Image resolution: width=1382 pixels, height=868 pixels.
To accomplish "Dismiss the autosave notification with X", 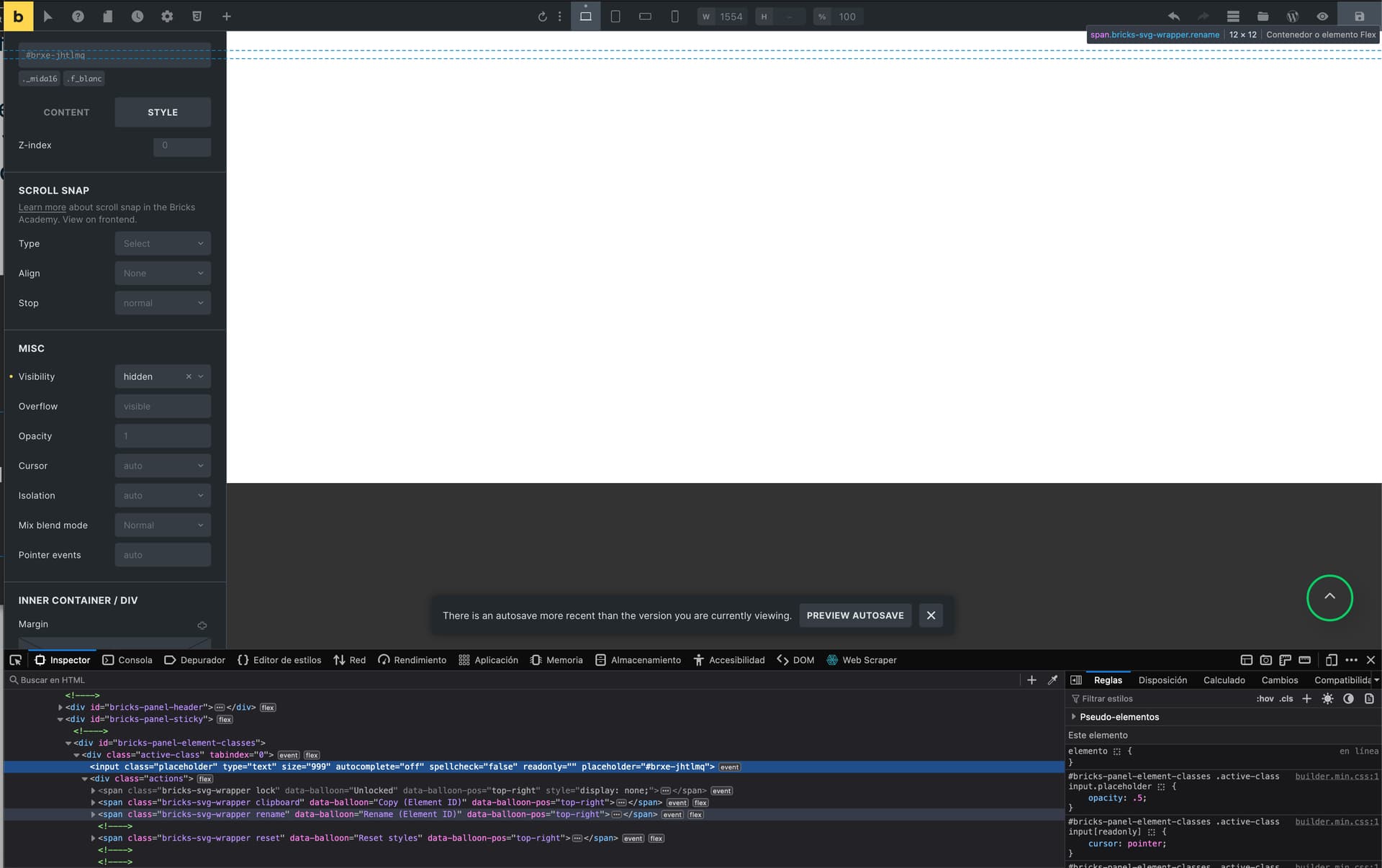I will tap(931, 615).
